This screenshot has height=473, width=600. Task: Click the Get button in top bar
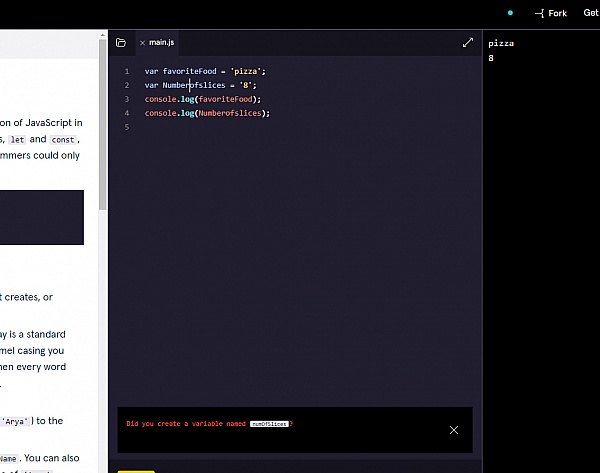click(x=591, y=13)
